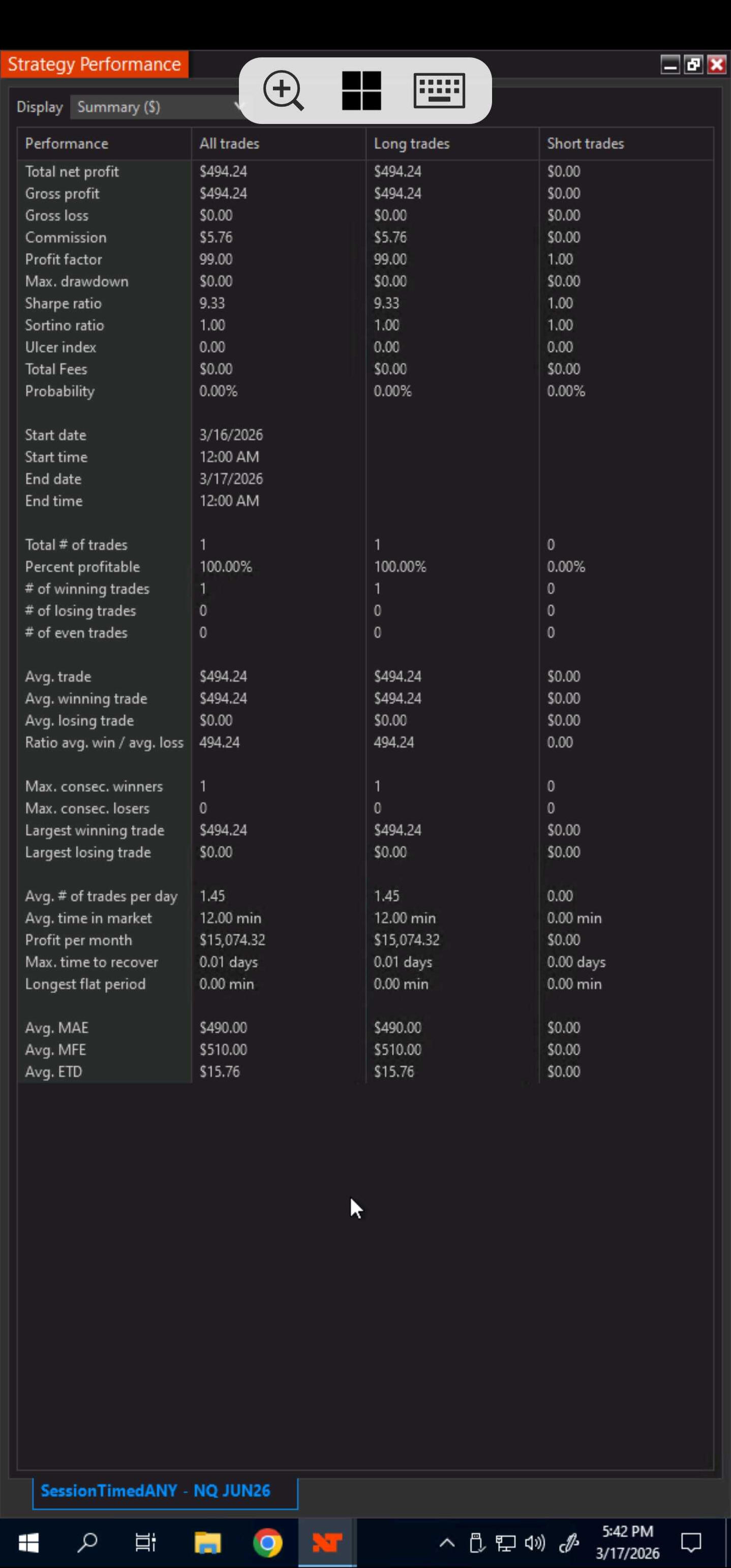
Task: Click the All trades column header
Action: tap(229, 144)
